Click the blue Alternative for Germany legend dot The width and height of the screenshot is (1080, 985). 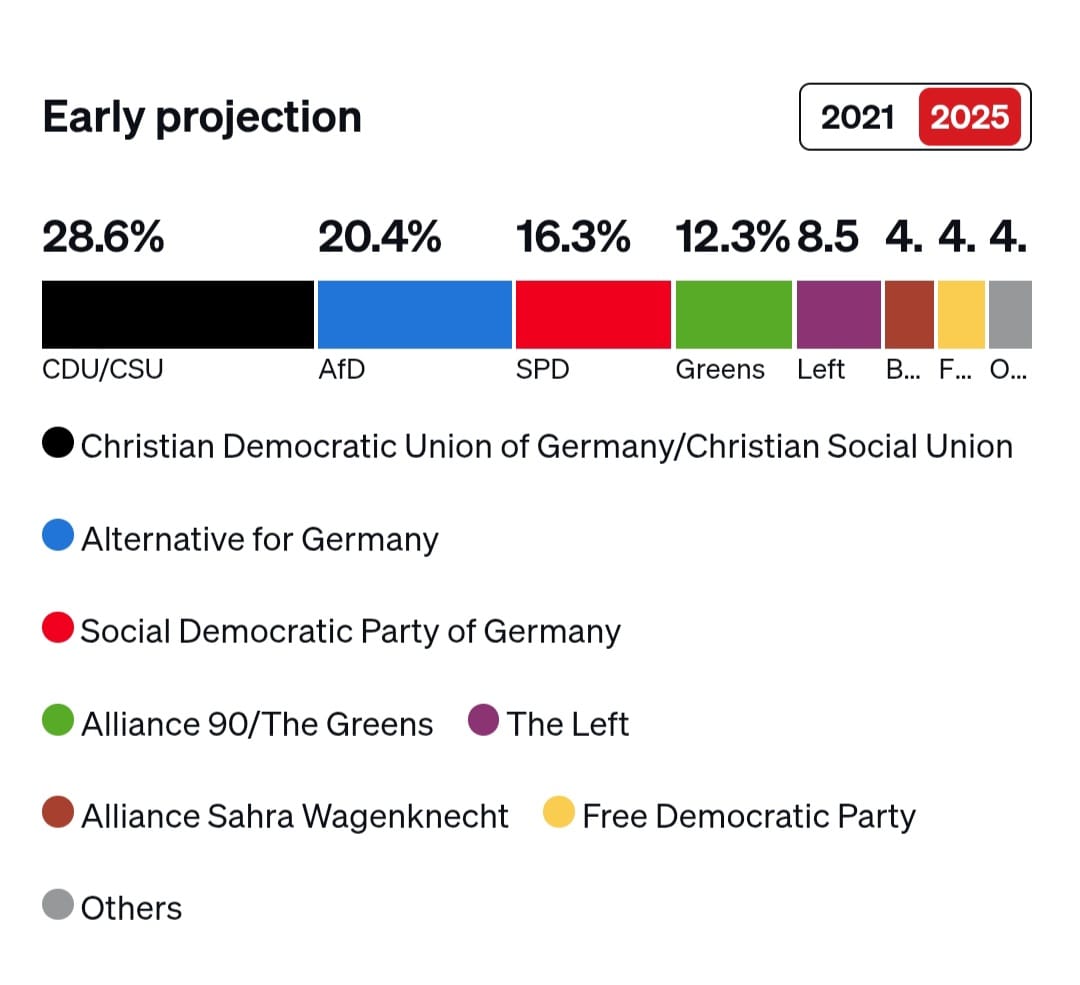(x=58, y=537)
